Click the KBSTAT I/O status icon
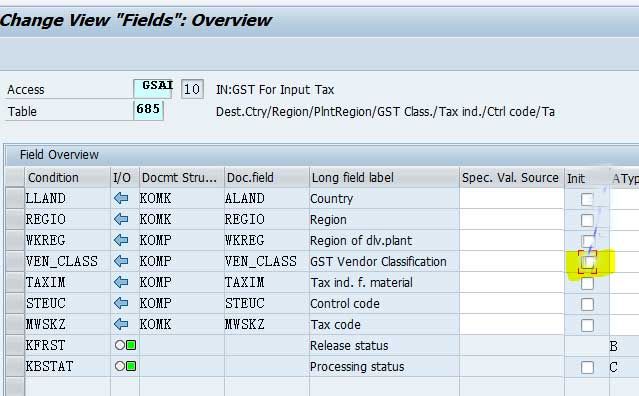 125,366
